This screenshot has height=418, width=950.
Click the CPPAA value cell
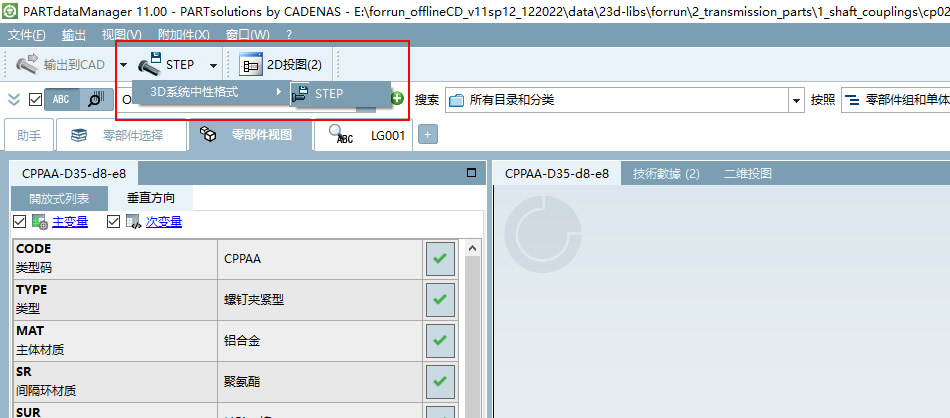coord(320,259)
